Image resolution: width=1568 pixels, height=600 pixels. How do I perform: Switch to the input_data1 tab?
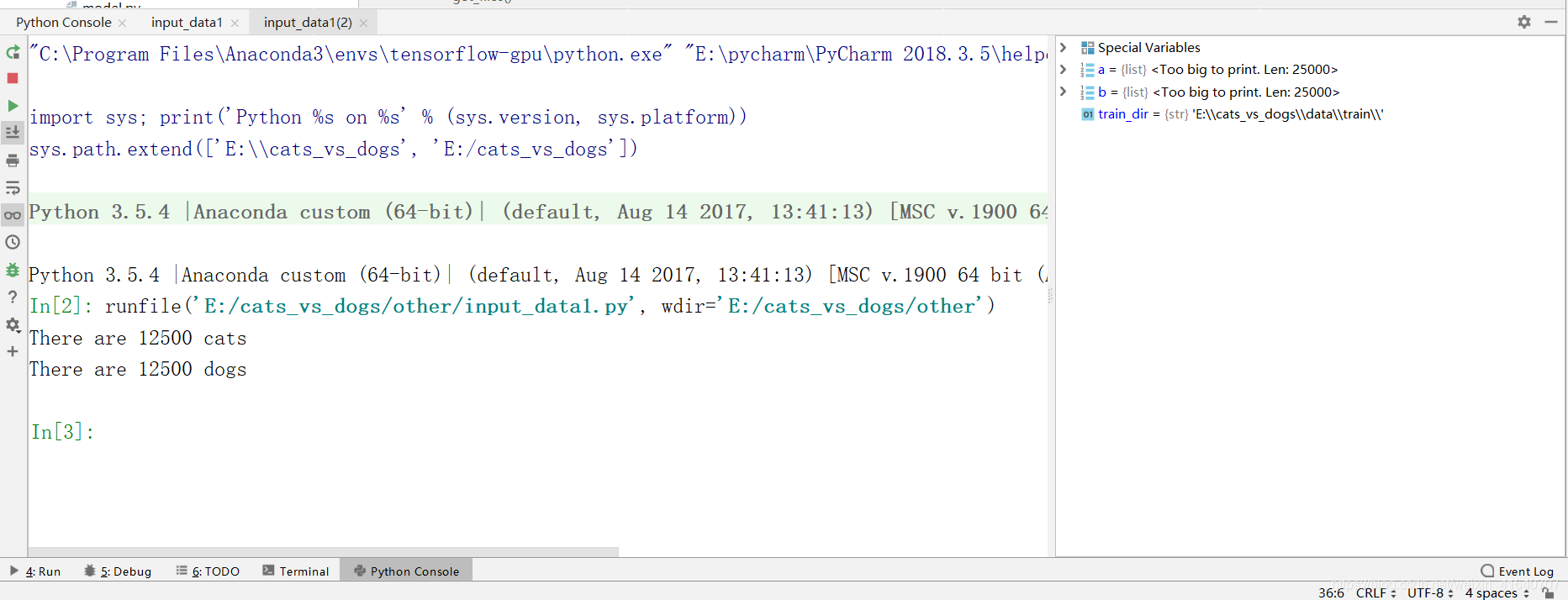coord(187,23)
